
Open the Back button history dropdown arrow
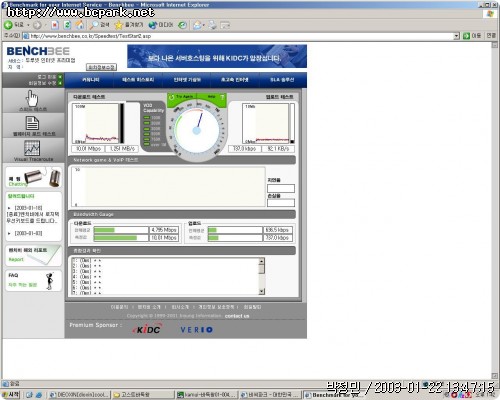click(x=28, y=25)
